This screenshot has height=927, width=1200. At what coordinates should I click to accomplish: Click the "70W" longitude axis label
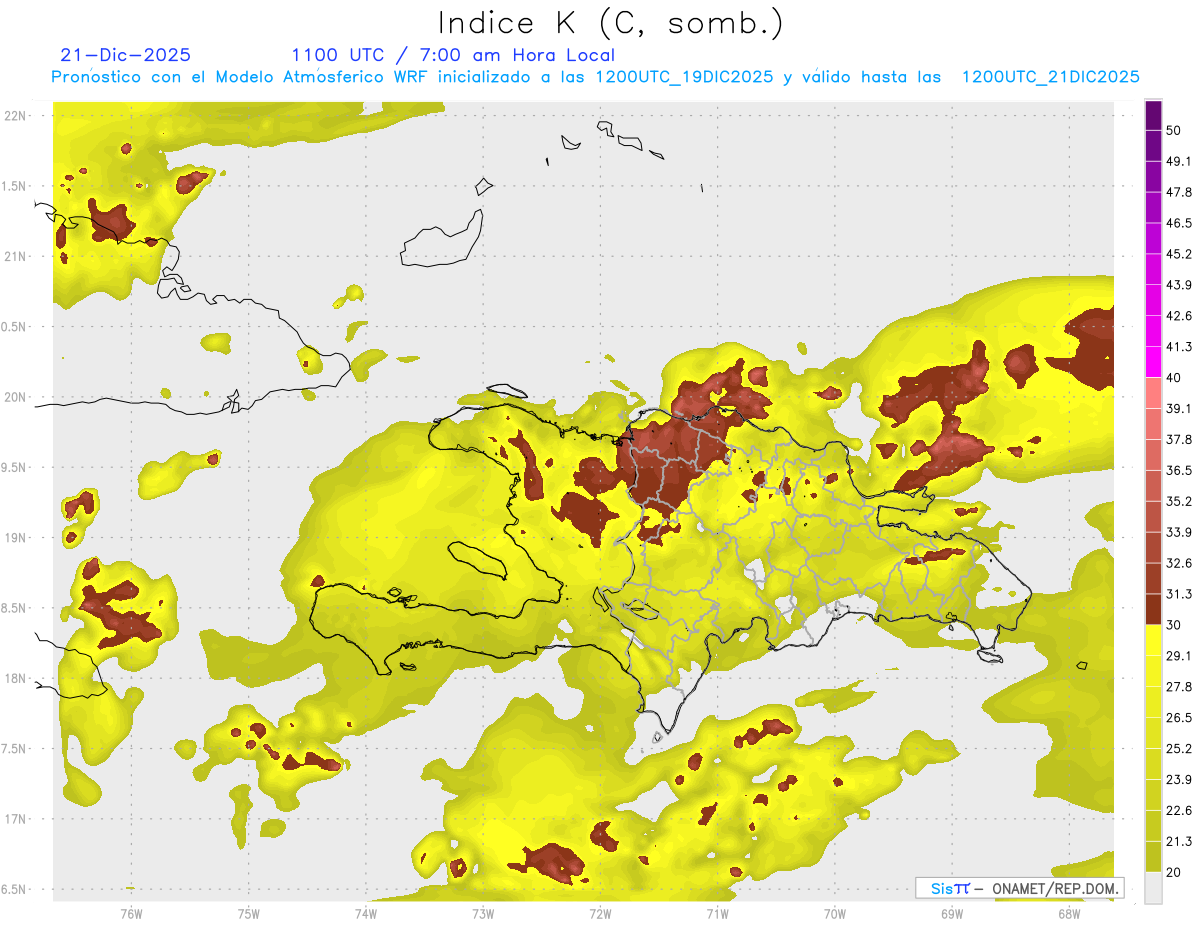(835, 914)
